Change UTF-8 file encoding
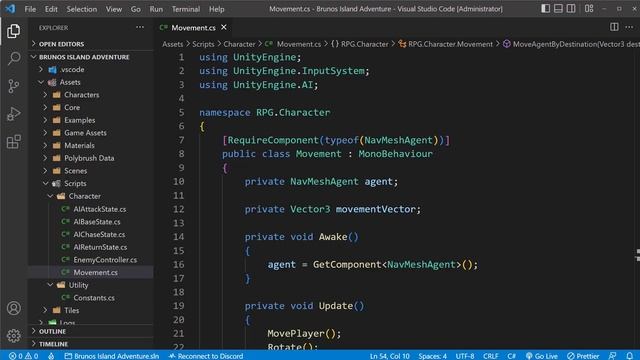The height and width of the screenshot is (360, 640). [x=465, y=356]
